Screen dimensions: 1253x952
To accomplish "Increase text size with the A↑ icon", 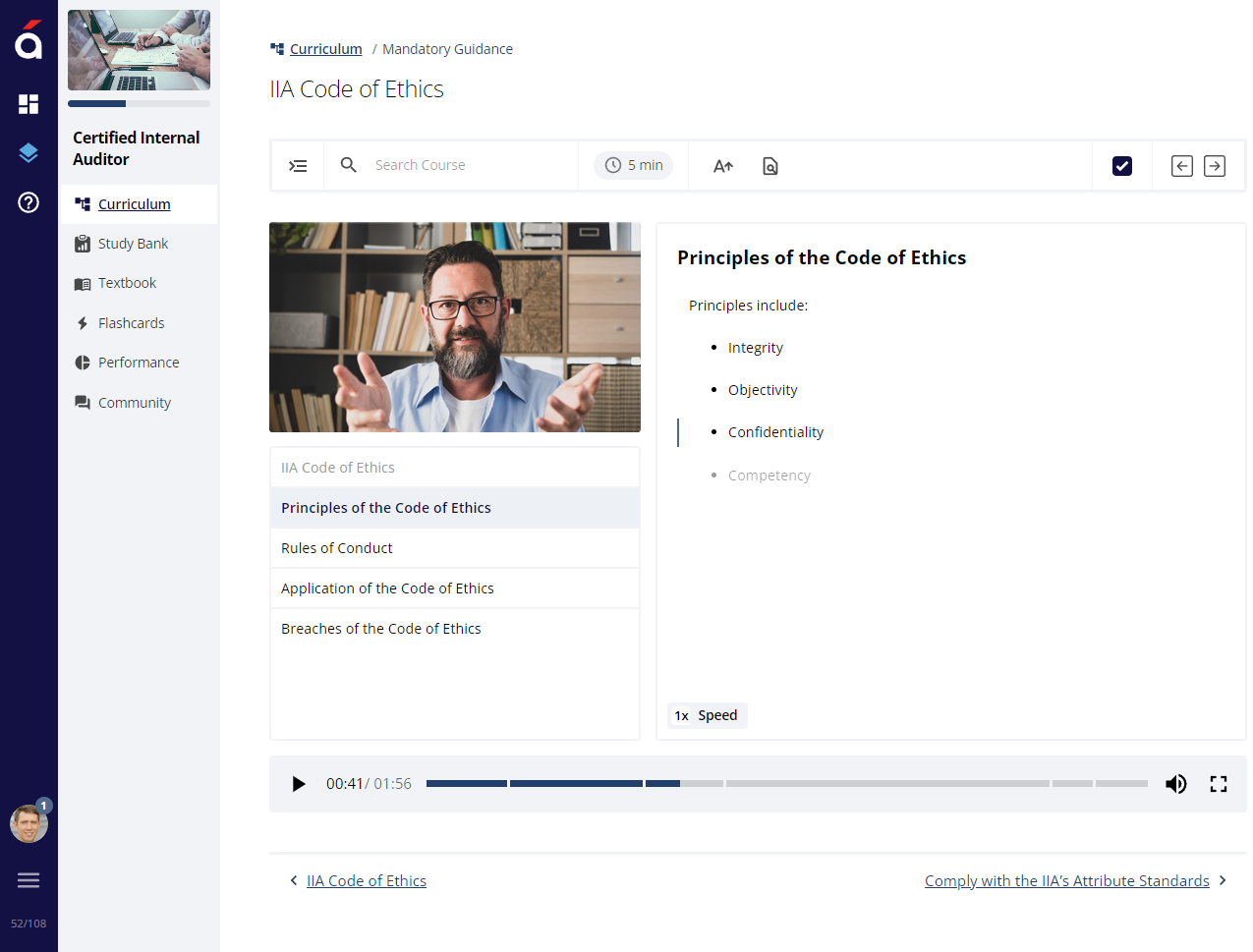I will pos(722,165).
